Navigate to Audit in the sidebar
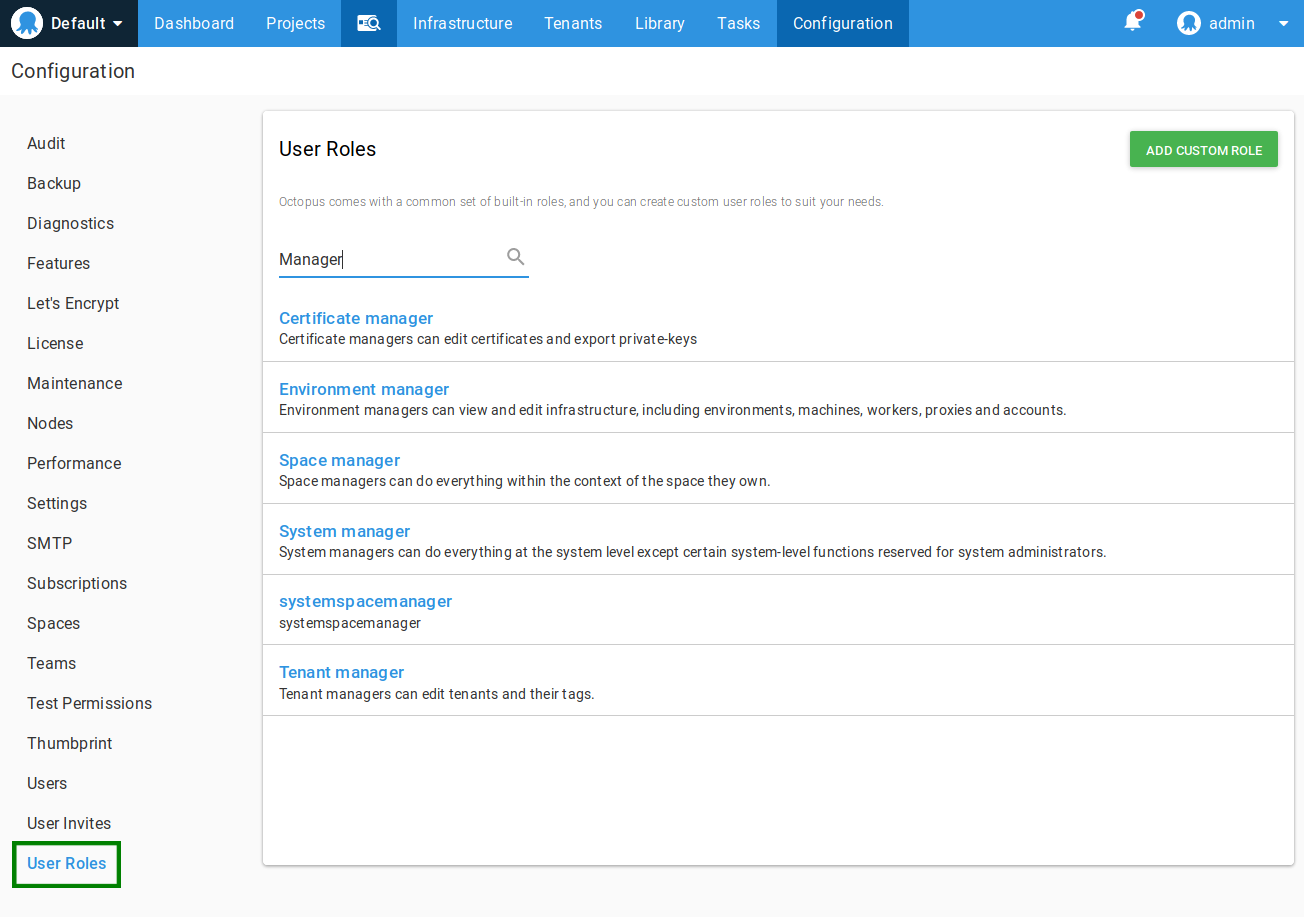The width and height of the screenshot is (1304, 917). (46, 143)
